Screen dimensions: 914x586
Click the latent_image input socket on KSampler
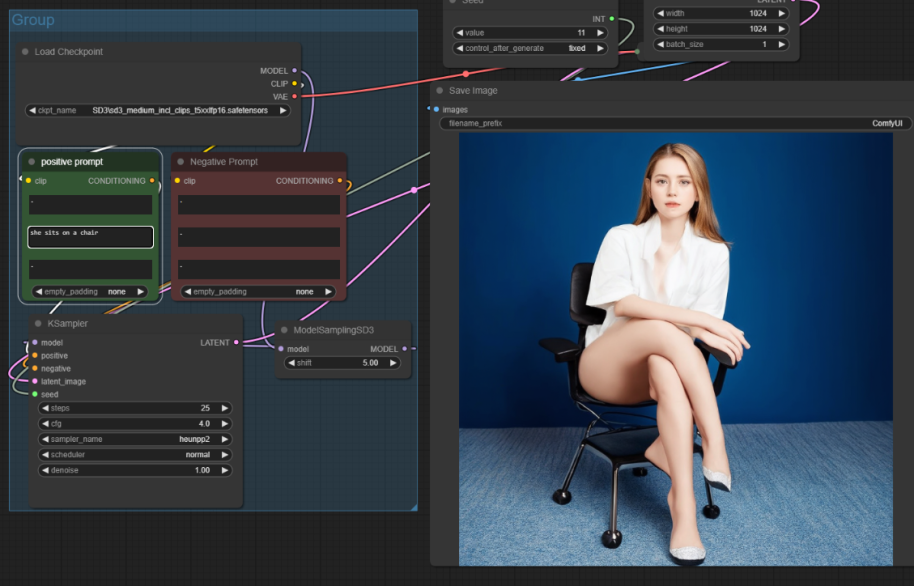(35, 381)
